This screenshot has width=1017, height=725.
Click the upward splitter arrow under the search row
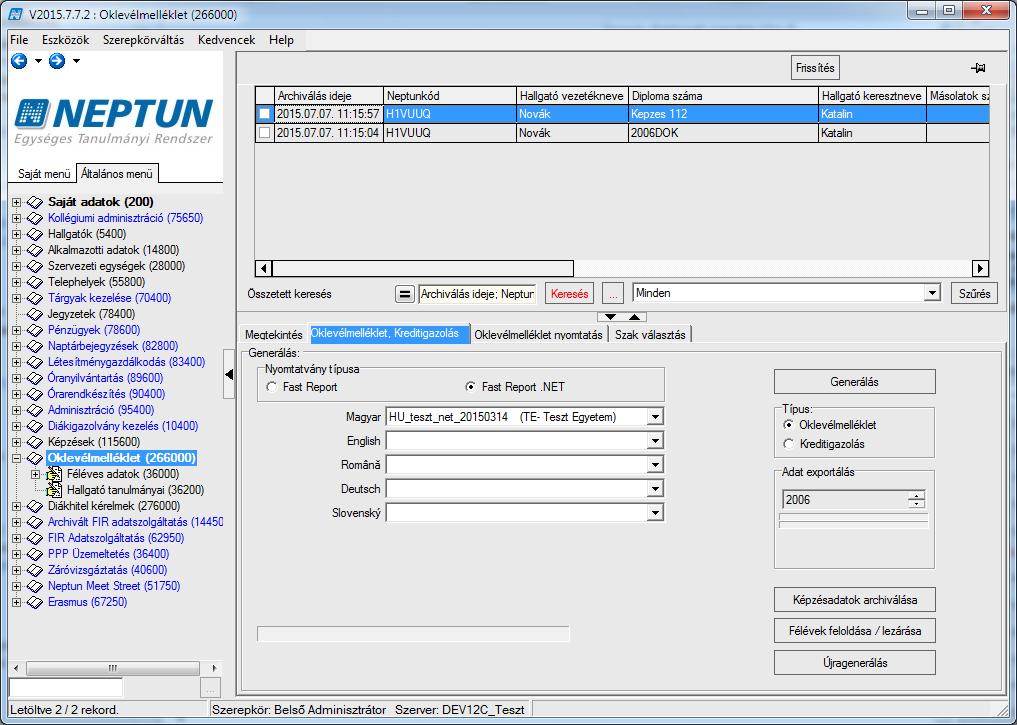pyautogui.click(x=635, y=317)
